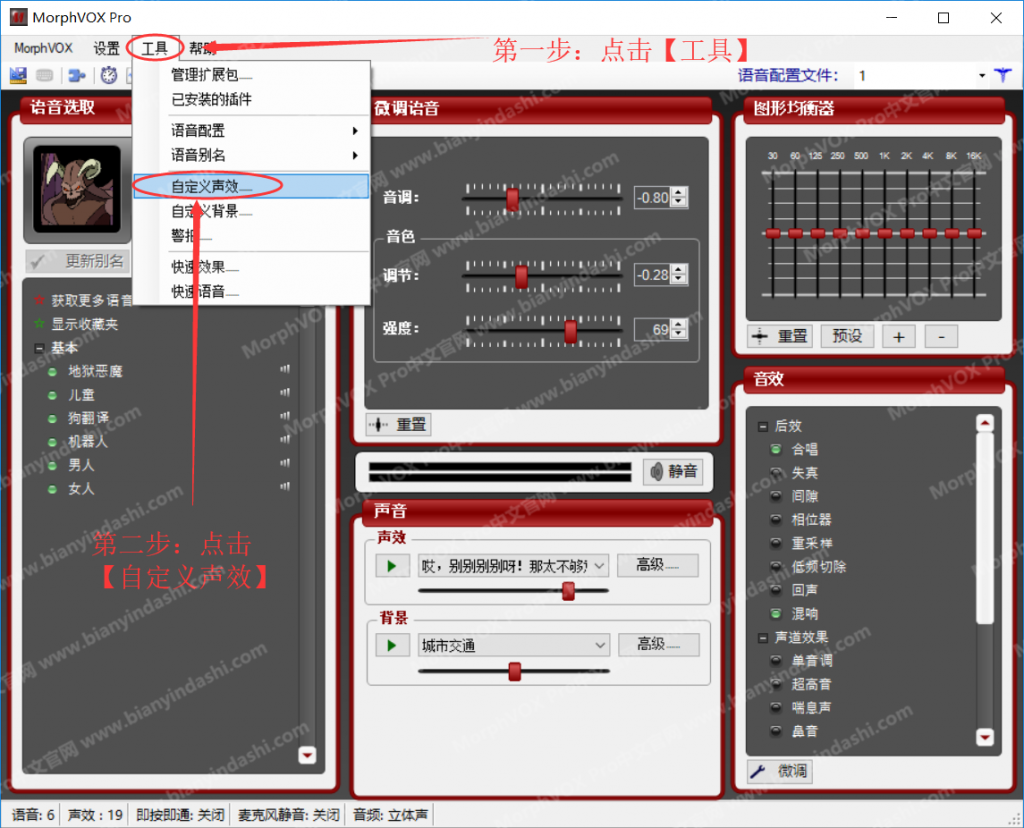Open the 城市交通 background dropdown
1024x828 pixels.
[600, 646]
